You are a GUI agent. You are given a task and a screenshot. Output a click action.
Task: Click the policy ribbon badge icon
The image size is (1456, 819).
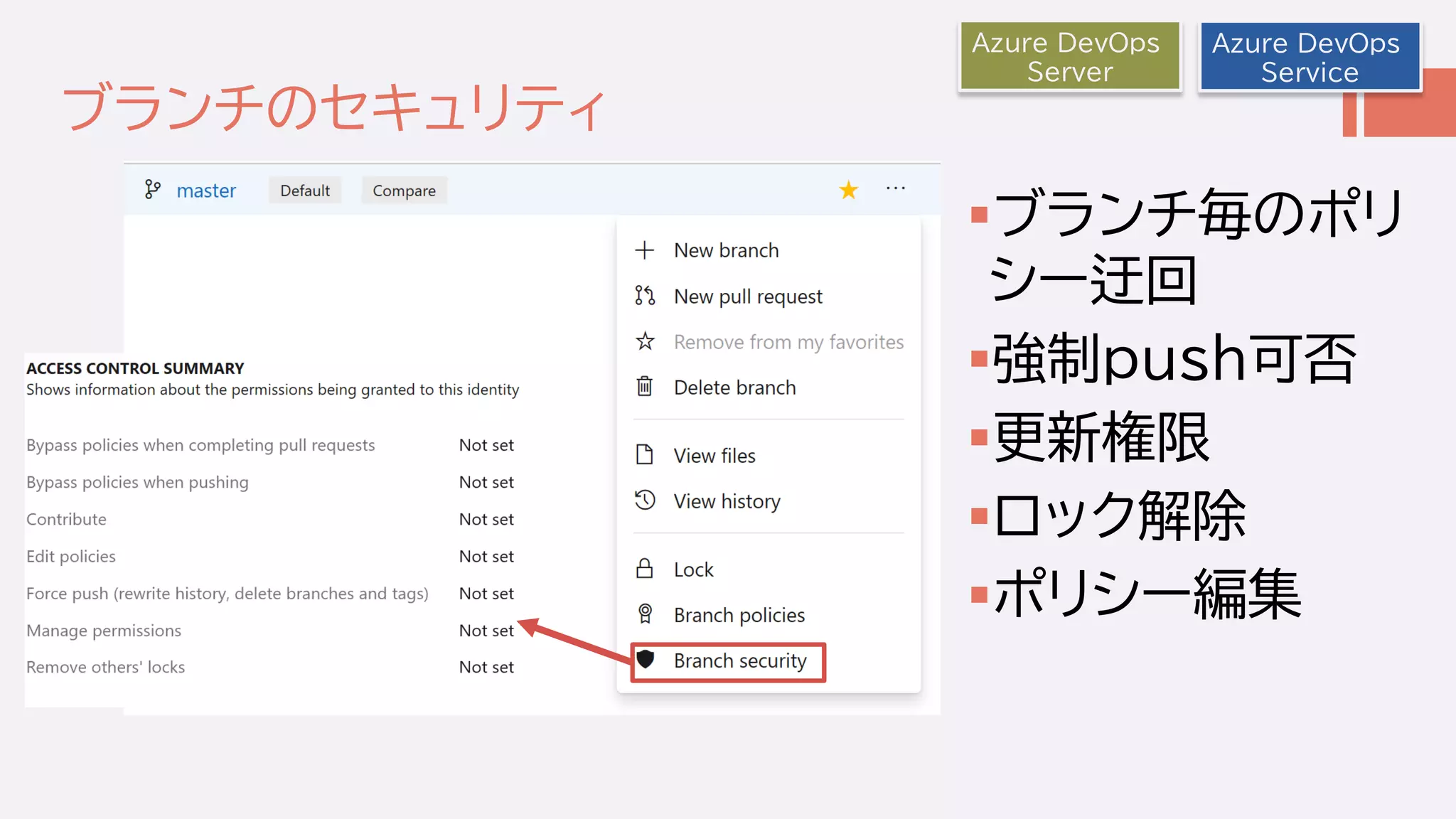coord(645,614)
